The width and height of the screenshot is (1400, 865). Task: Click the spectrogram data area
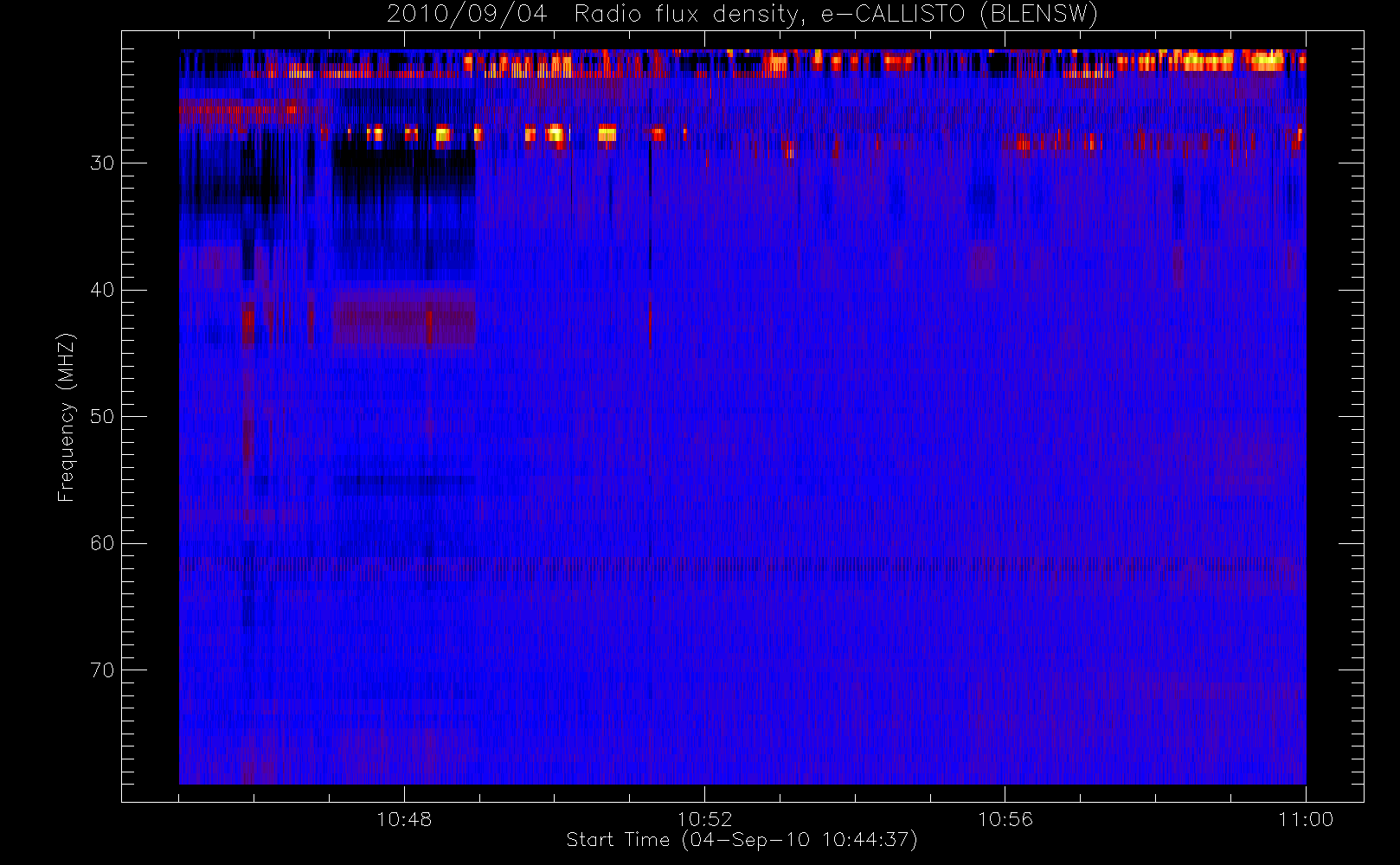coord(742,417)
